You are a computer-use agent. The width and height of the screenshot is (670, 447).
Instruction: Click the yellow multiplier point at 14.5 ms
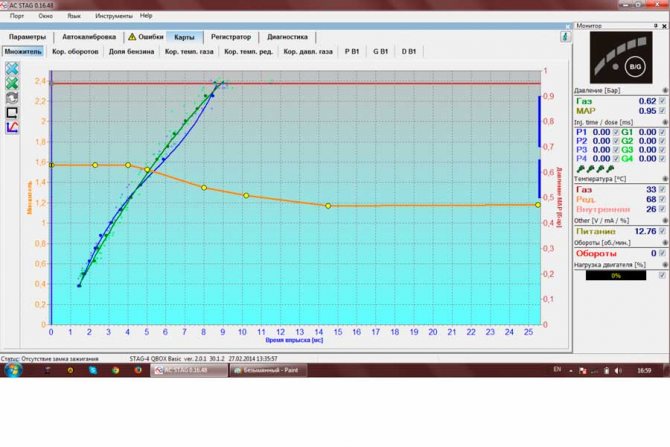pyautogui.click(x=327, y=206)
